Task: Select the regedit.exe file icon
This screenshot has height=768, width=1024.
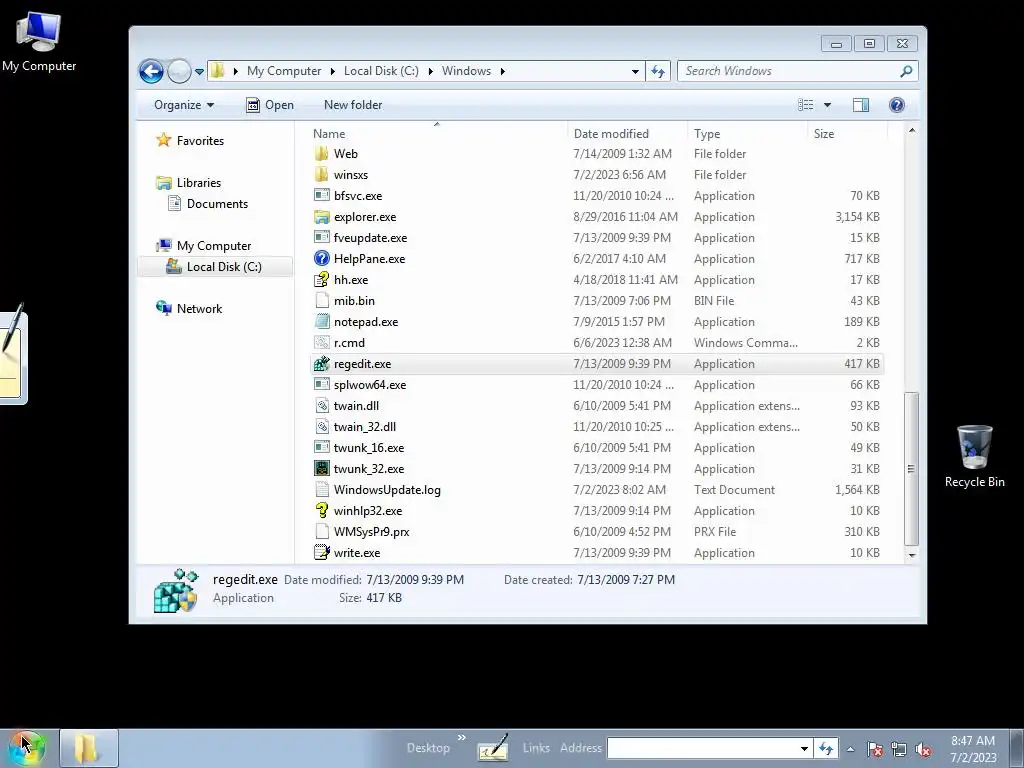Action: tap(321, 364)
